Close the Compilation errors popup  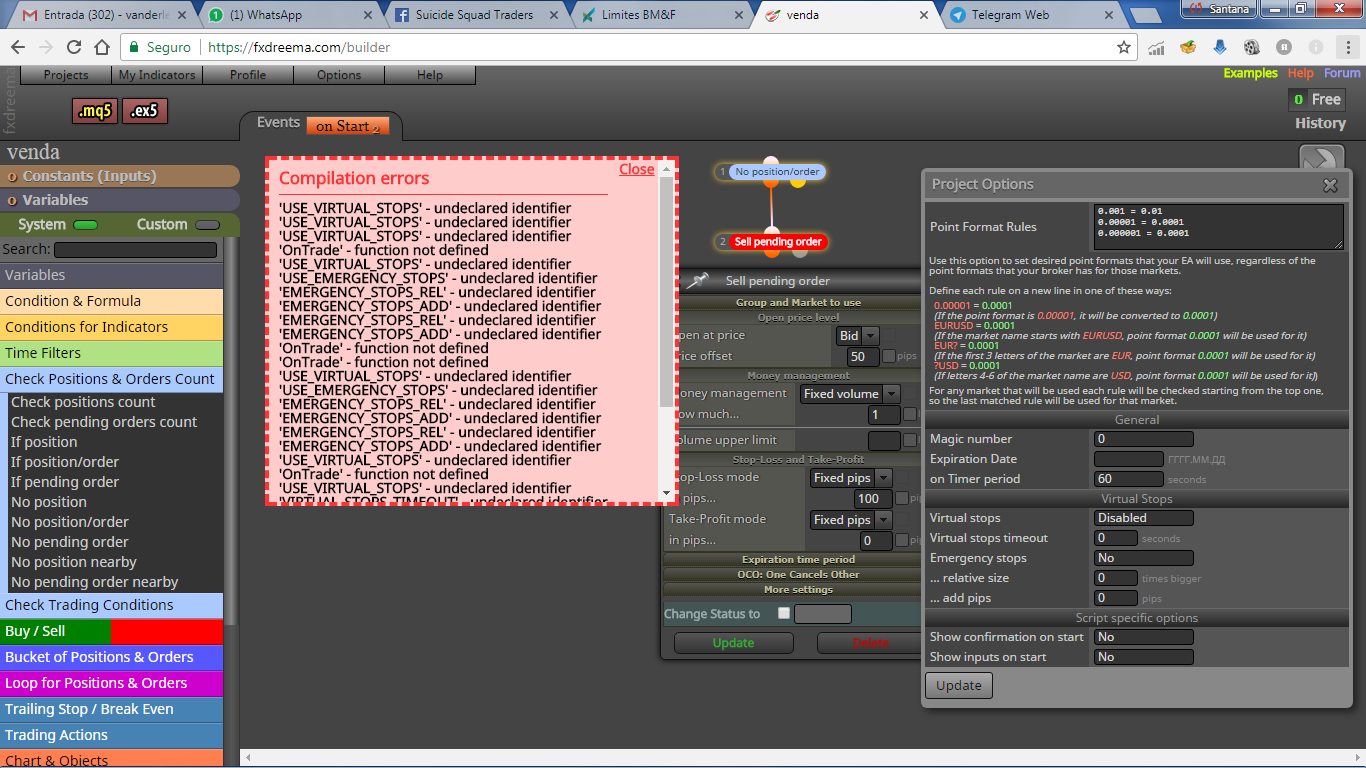pos(637,169)
